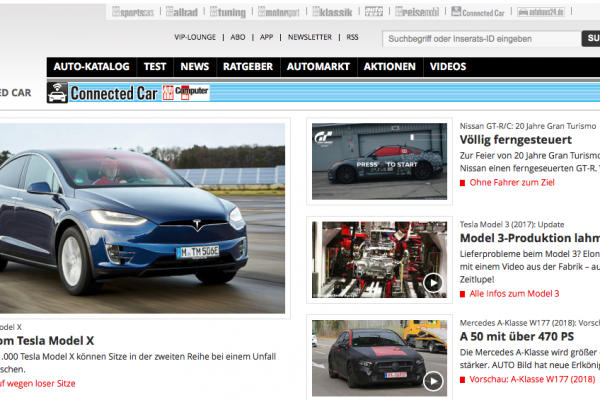
Task: Open the RATGEBER menu
Action: 248,67
